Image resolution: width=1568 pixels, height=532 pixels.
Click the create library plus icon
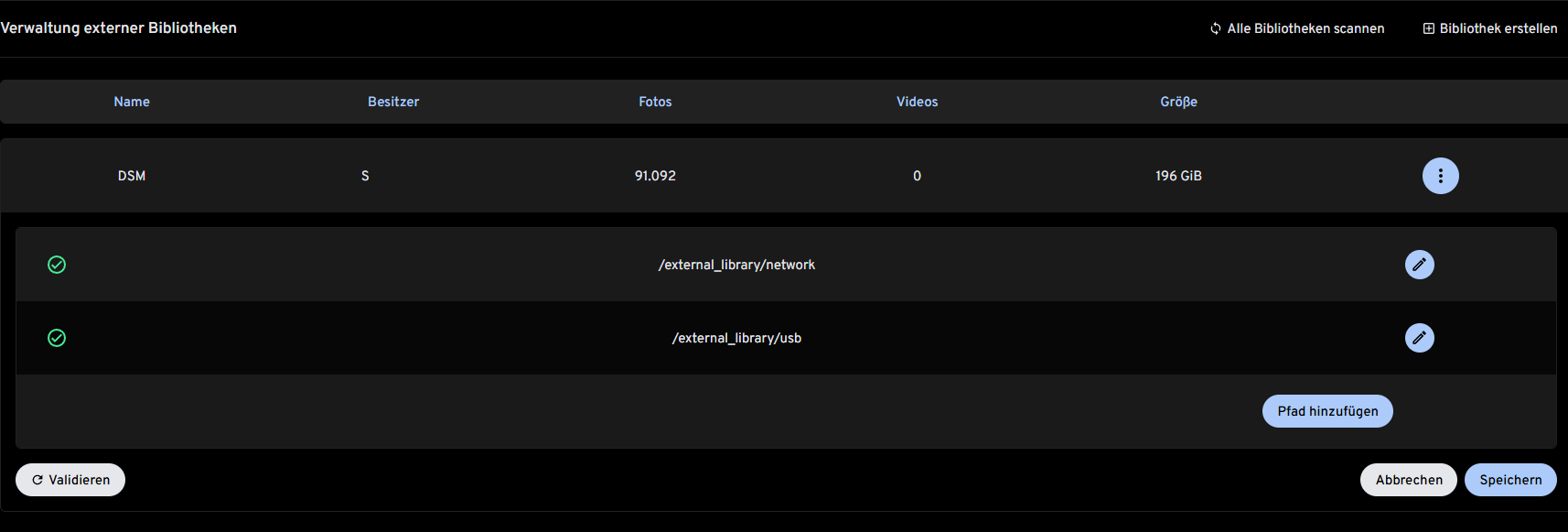point(1428,28)
